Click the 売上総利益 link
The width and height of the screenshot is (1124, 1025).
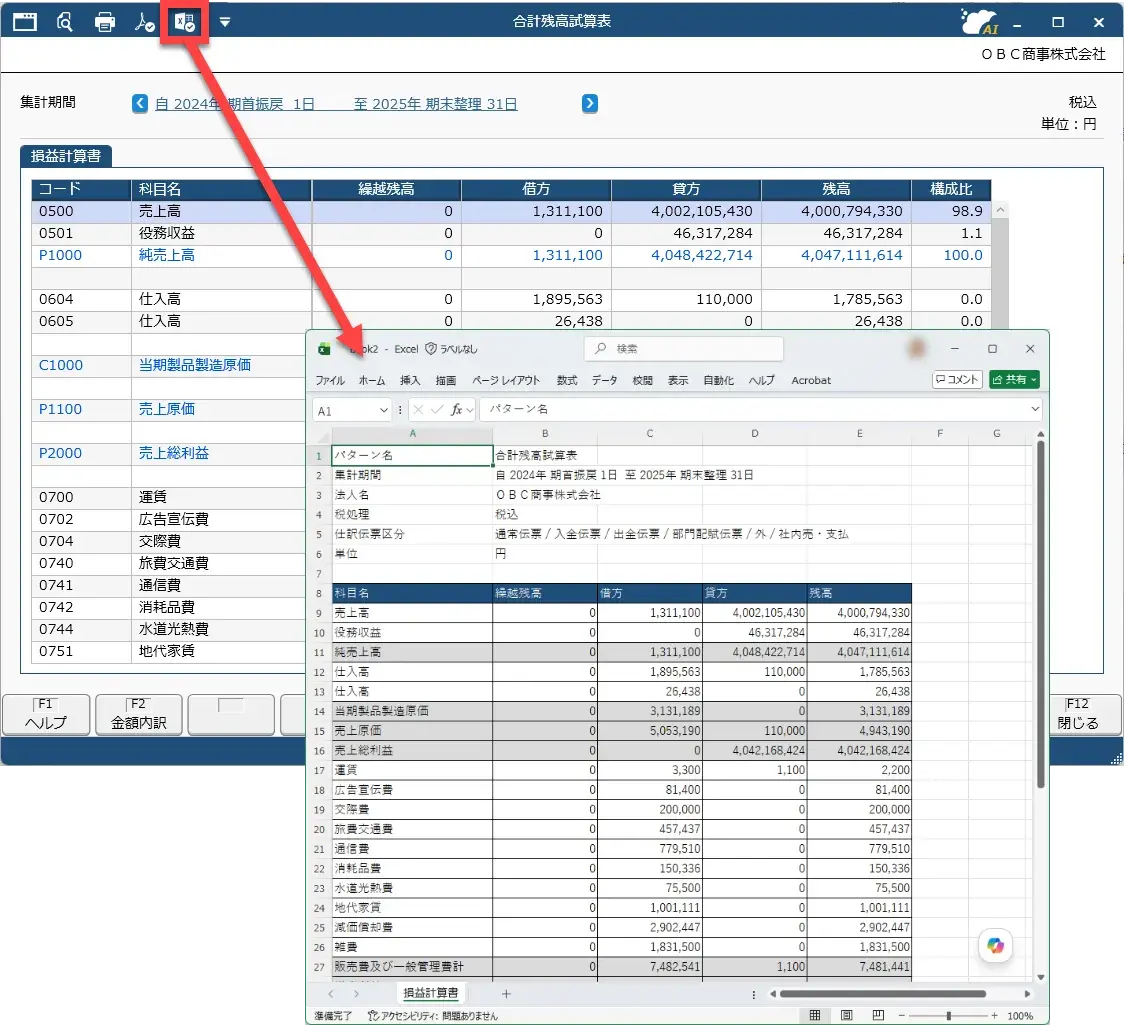click(x=173, y=453)
